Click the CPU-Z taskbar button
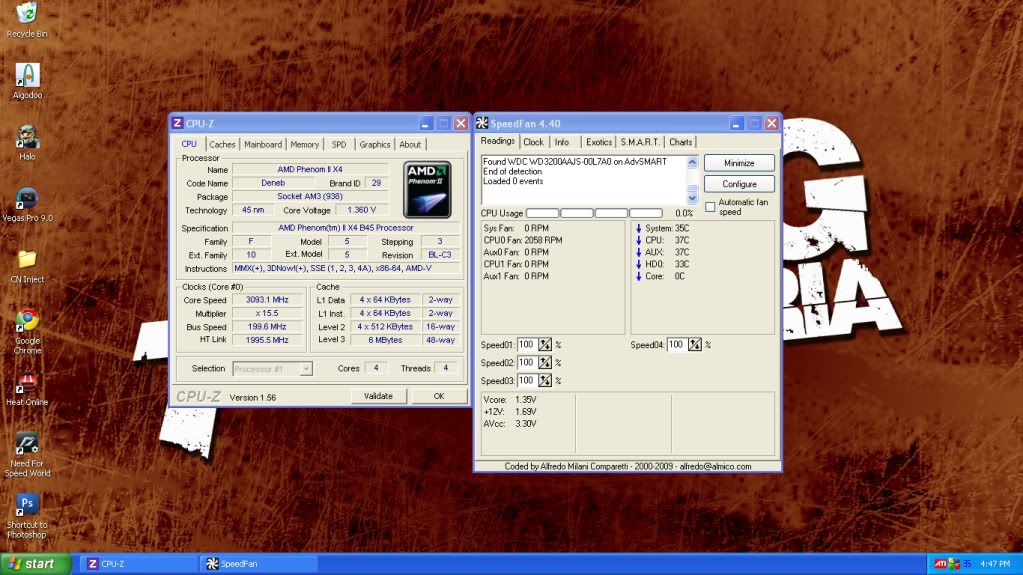 pos(139,564)
